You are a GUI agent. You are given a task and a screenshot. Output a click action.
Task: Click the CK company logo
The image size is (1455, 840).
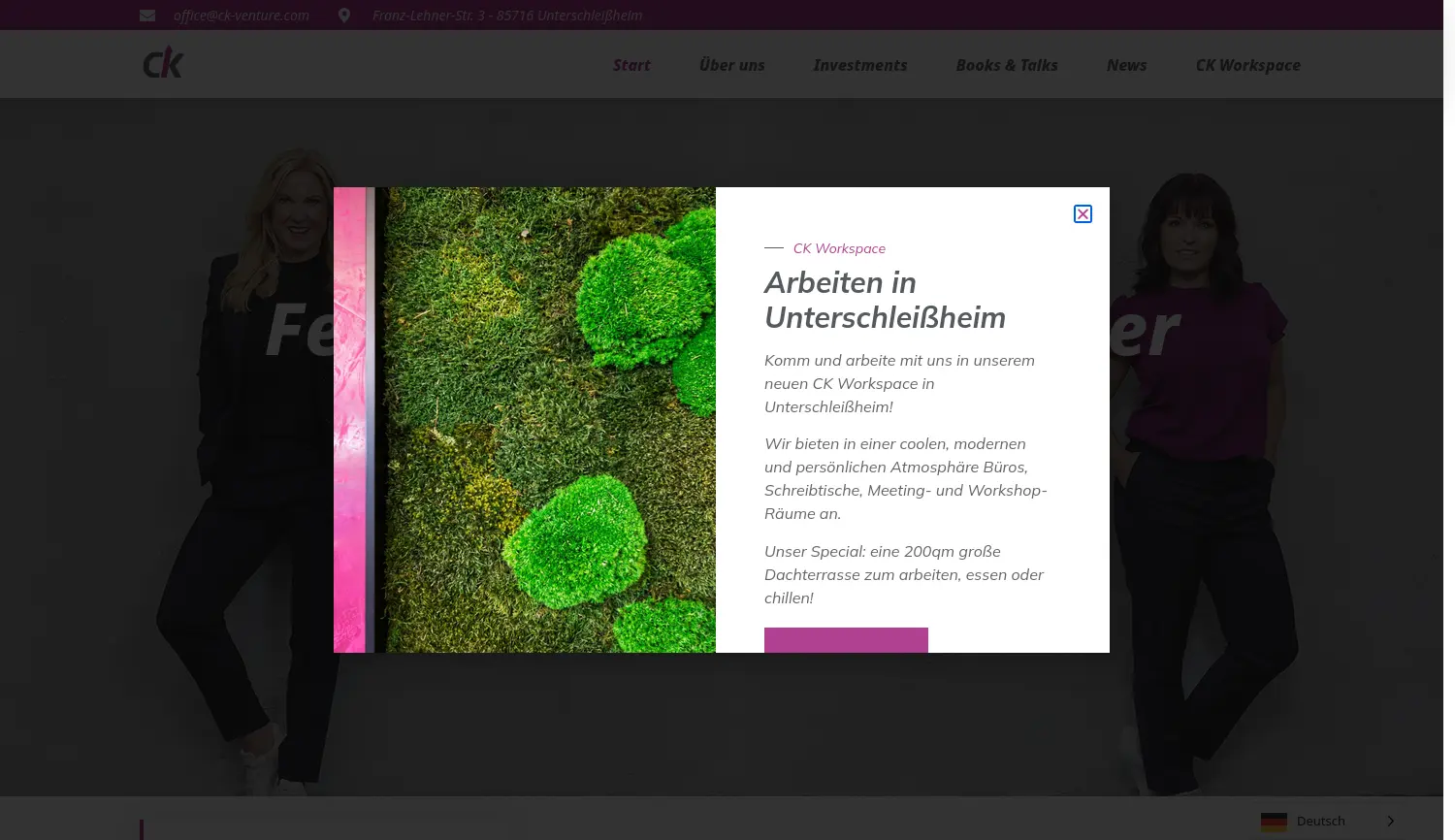coord(162,61)
